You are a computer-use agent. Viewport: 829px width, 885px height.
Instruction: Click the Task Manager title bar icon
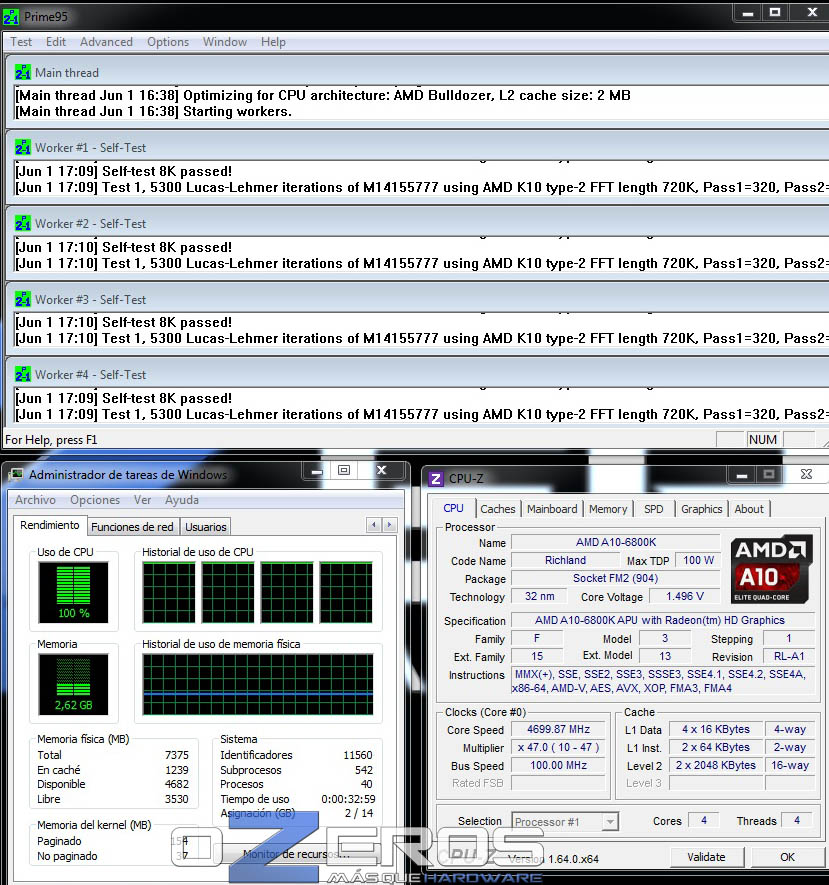[16, 475]
